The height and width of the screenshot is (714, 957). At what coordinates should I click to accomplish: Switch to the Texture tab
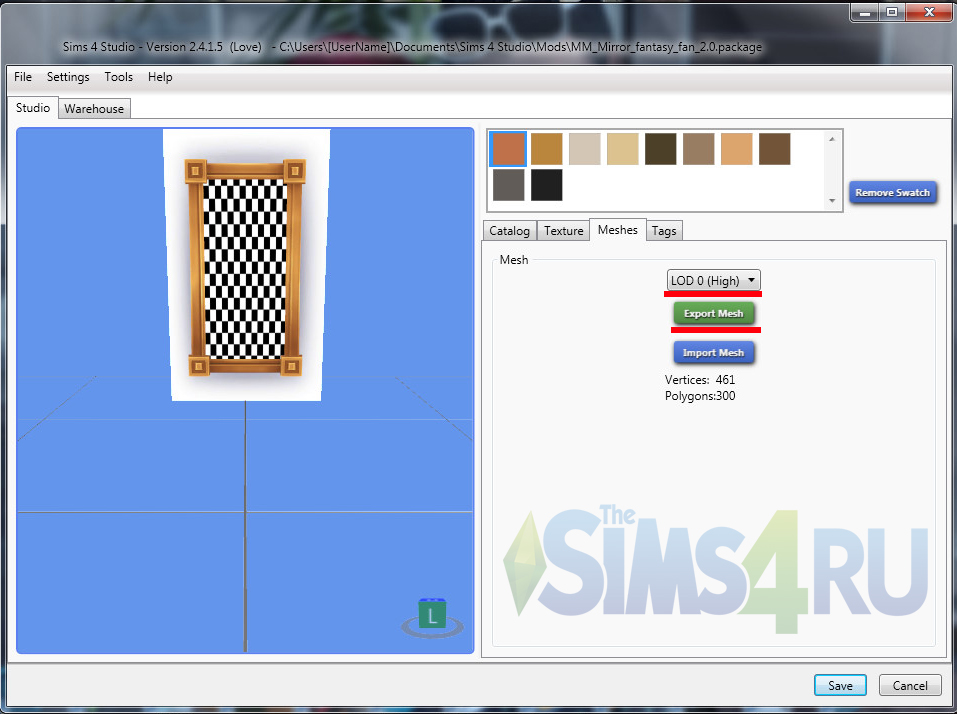click(563, 231)
